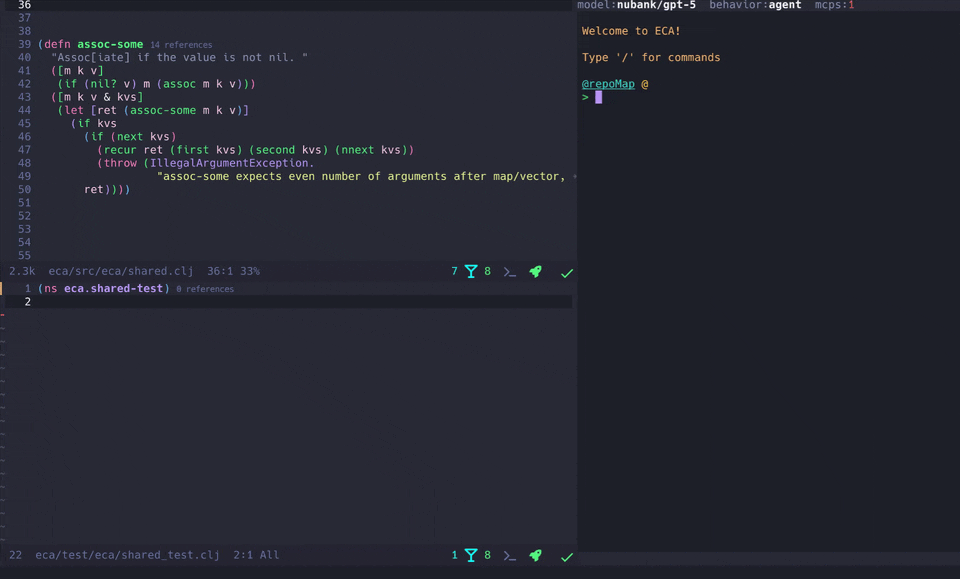Click the '0 references' lens beside eca.shared-test

pos(205,289)
